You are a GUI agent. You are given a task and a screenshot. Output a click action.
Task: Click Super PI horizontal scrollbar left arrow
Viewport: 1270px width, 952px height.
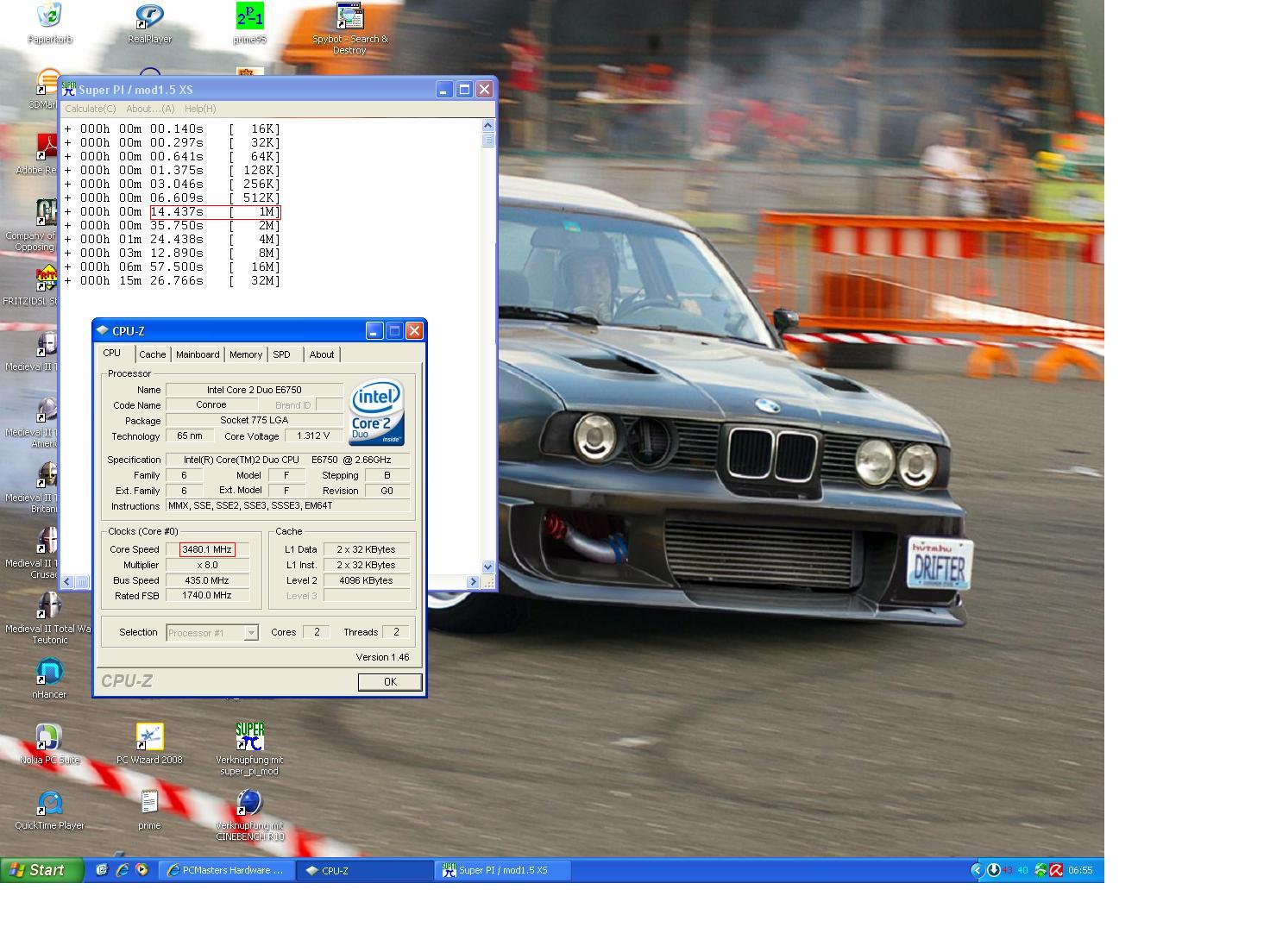(68, 582)
